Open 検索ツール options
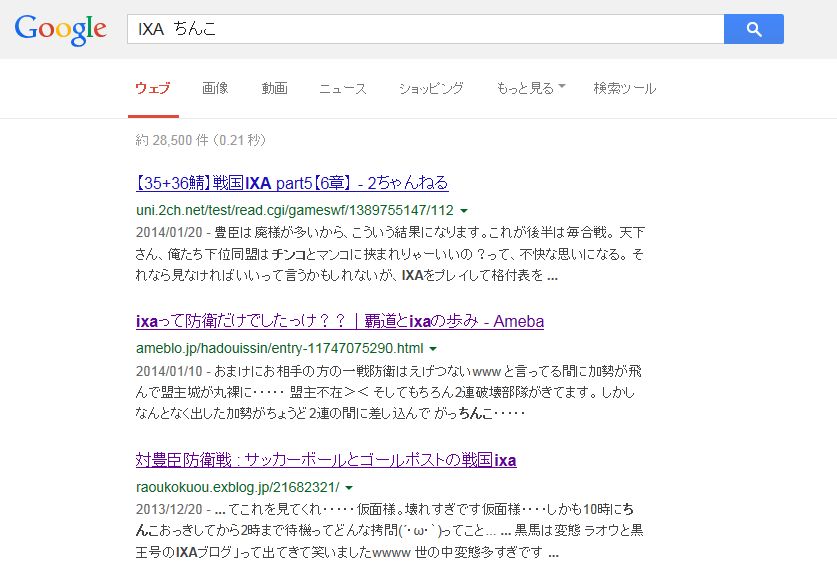Viewport: 837px width, 588px height. pos(625,88)
